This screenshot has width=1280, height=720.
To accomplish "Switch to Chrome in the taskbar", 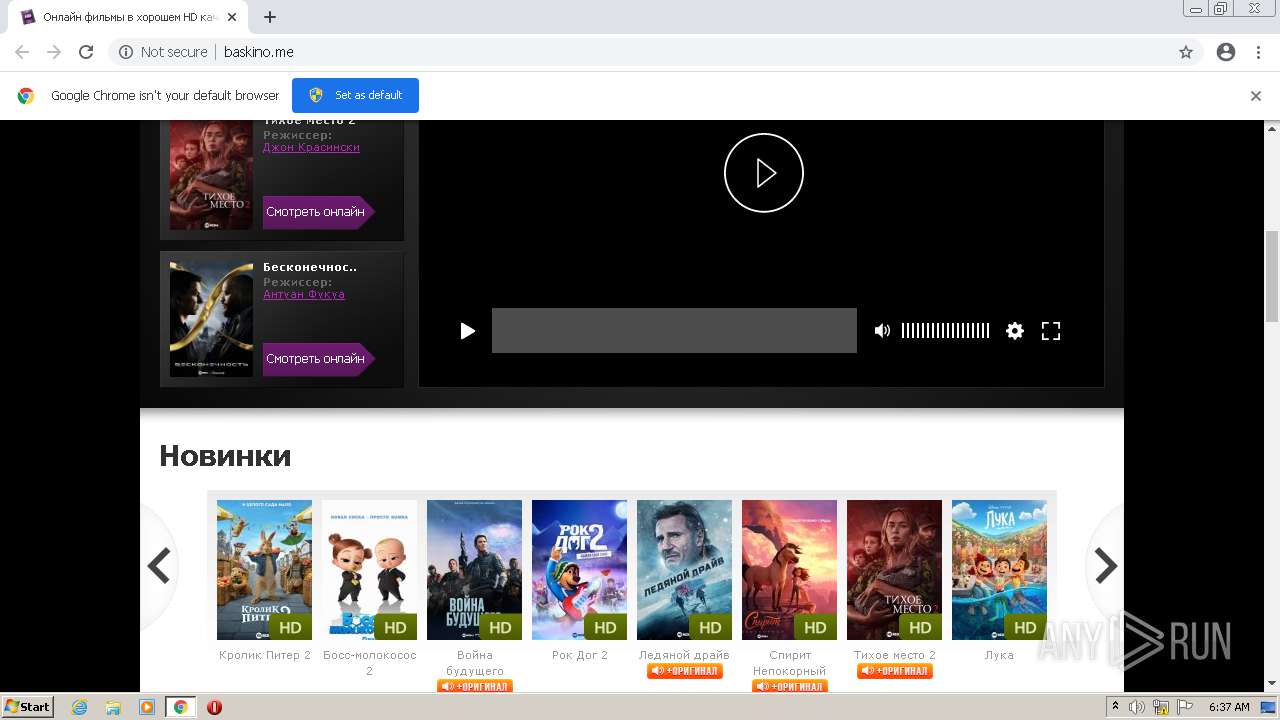I will (180, 707).
